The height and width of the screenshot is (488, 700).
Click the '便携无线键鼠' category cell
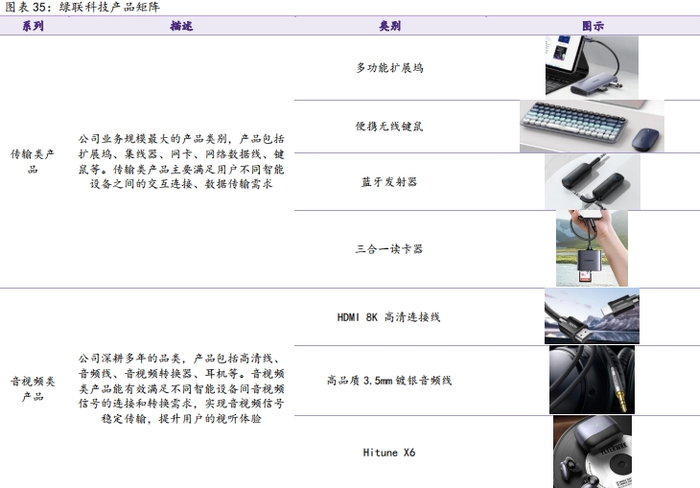tap(390, 126)
